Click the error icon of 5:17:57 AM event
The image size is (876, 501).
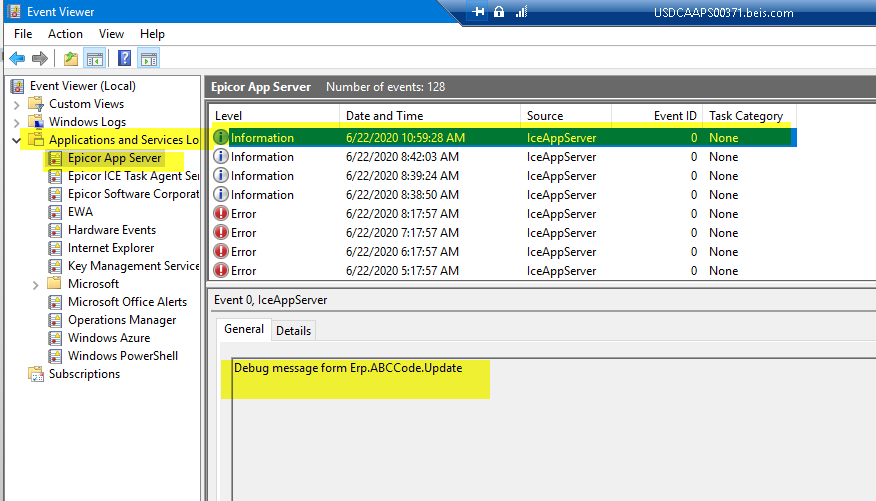221,270
